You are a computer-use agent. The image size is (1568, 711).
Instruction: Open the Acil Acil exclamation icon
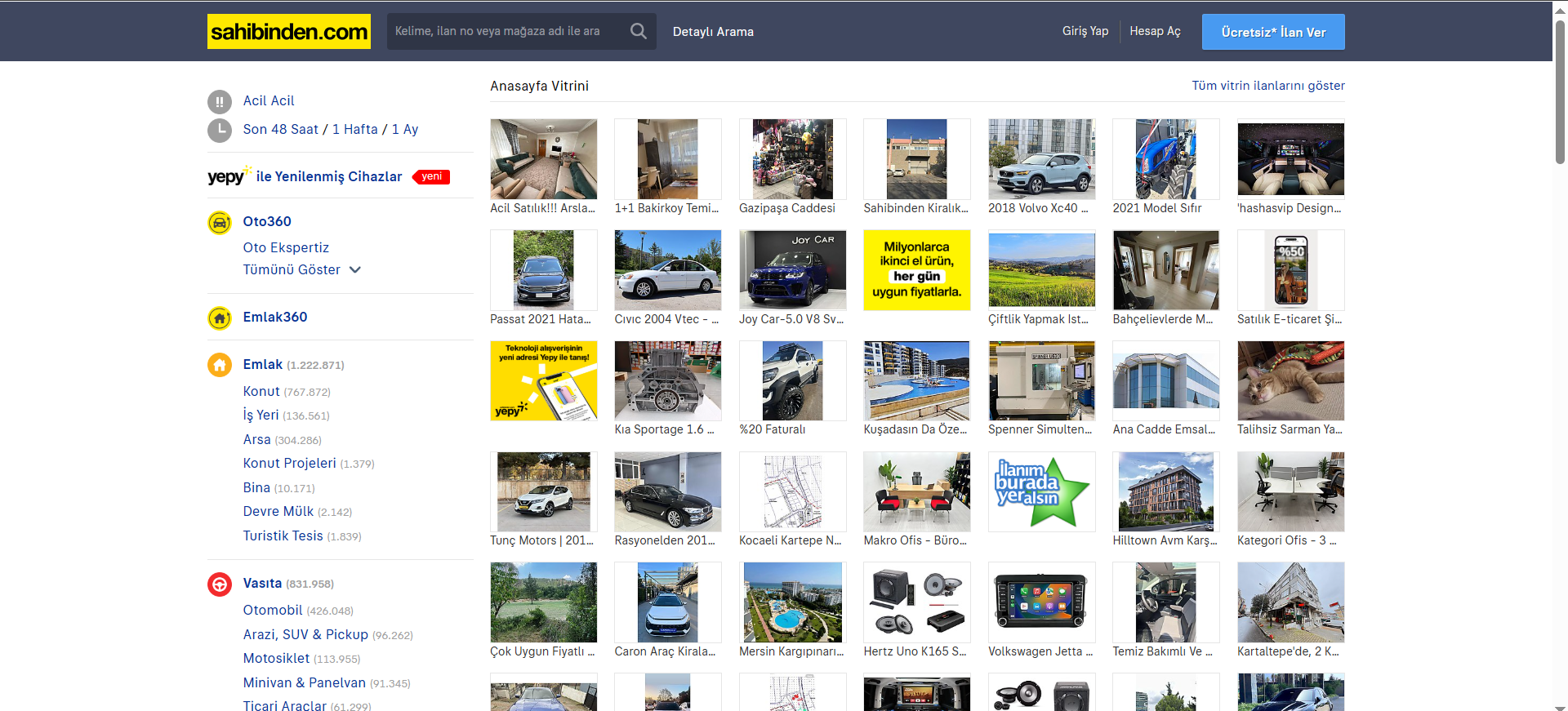[x=219, y=101]
